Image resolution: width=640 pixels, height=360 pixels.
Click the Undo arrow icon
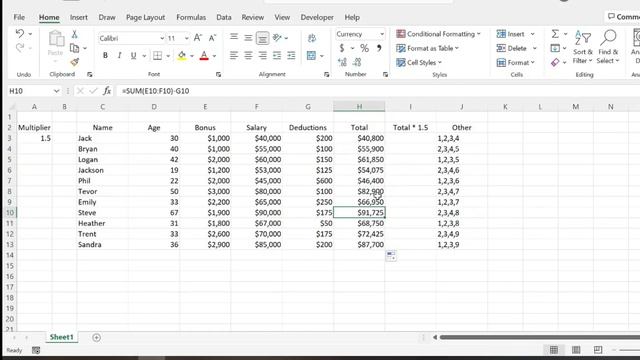pyautogui.click(x=20, y=33)
